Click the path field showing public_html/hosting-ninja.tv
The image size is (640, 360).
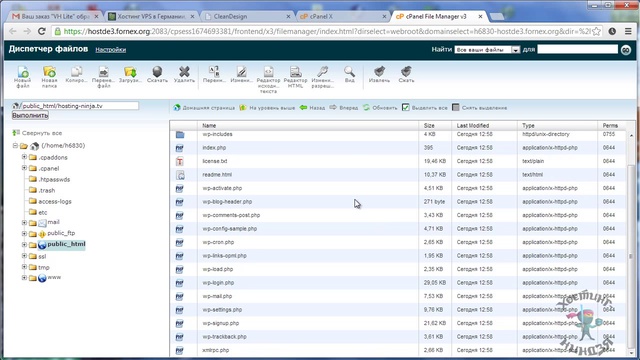[79, 106]
